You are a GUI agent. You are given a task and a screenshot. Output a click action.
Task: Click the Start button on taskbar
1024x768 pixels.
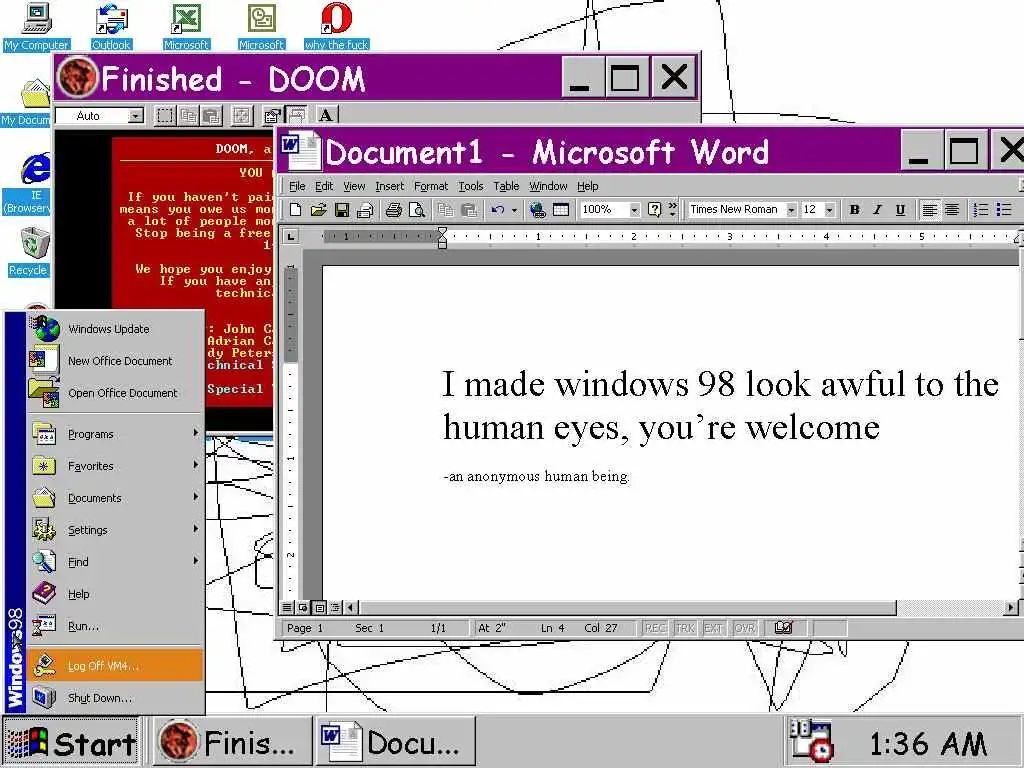tap(71, 743)
